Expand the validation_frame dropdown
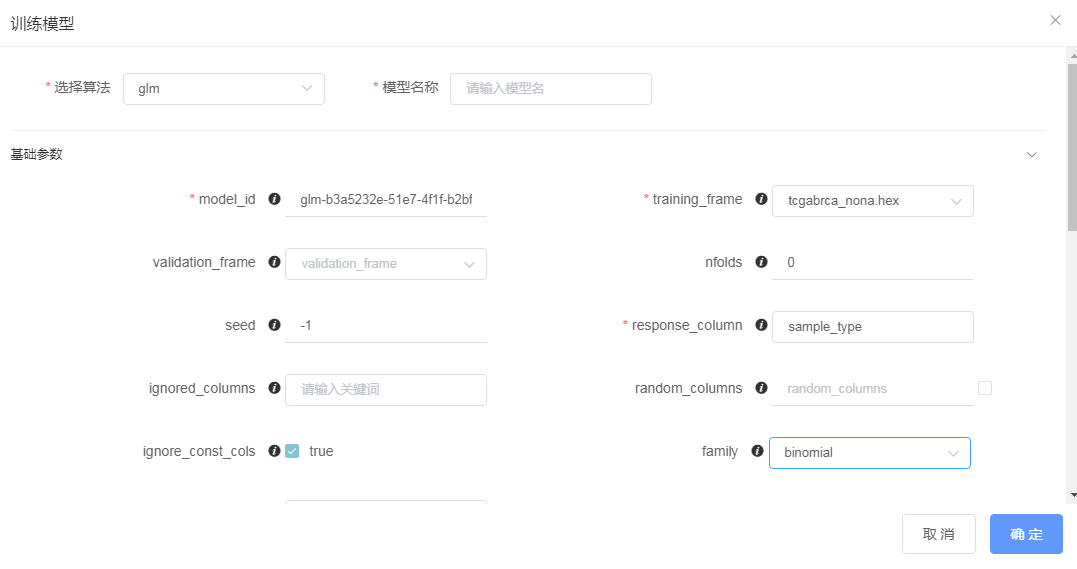Image resolution: width=1077 pixels, height=569 pixels. 386,264
